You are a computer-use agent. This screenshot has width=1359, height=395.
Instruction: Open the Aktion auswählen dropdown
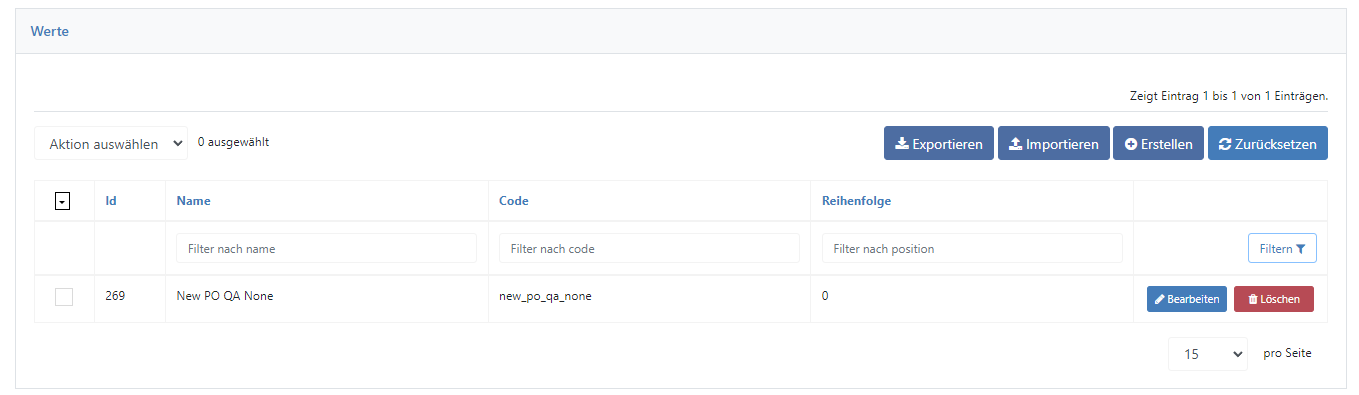tap(111, 143)
